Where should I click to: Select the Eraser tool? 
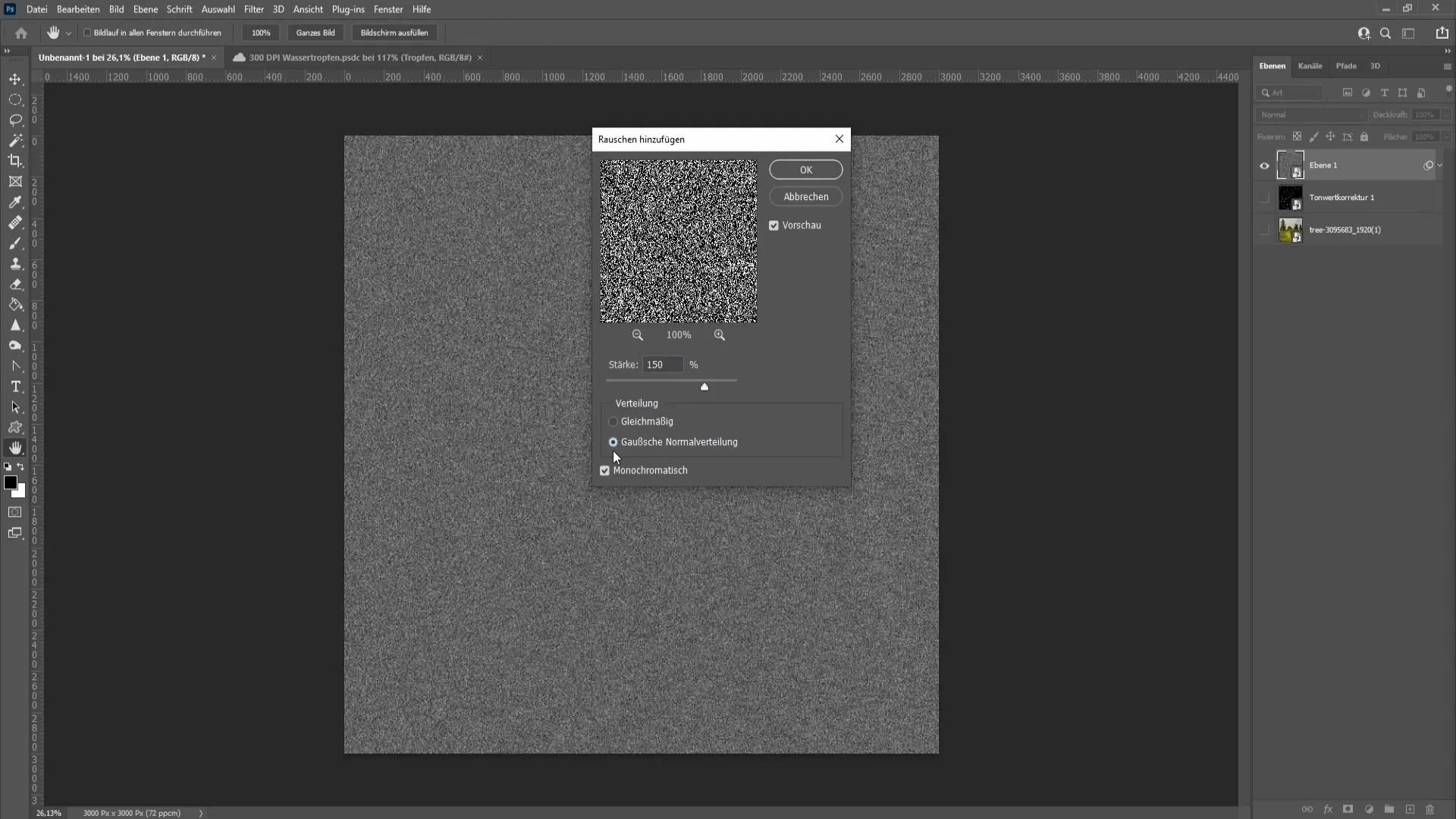click(15, 284)
